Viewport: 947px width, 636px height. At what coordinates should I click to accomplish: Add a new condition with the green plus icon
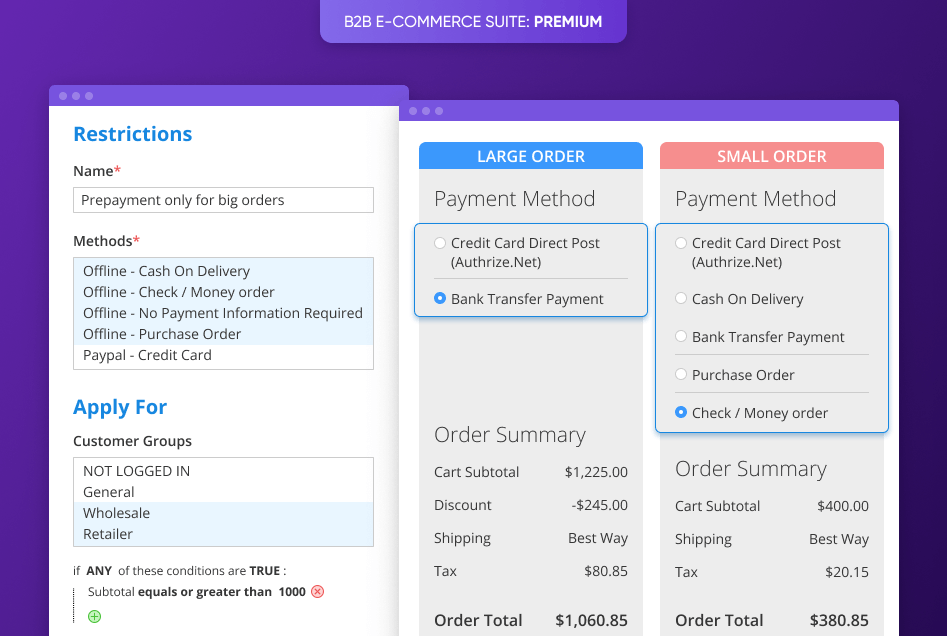93,616
